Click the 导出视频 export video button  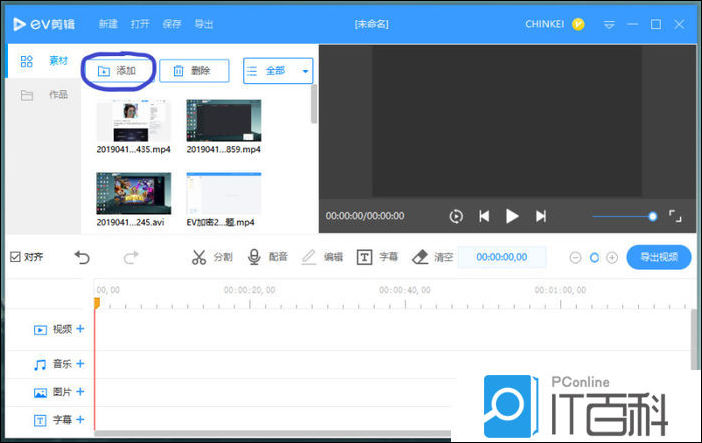659,257
